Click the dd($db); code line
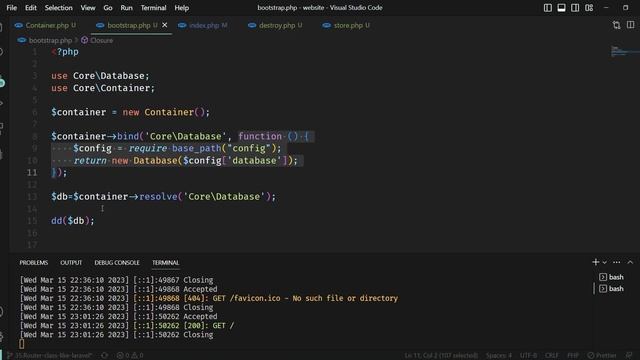 tap(73, 221)
